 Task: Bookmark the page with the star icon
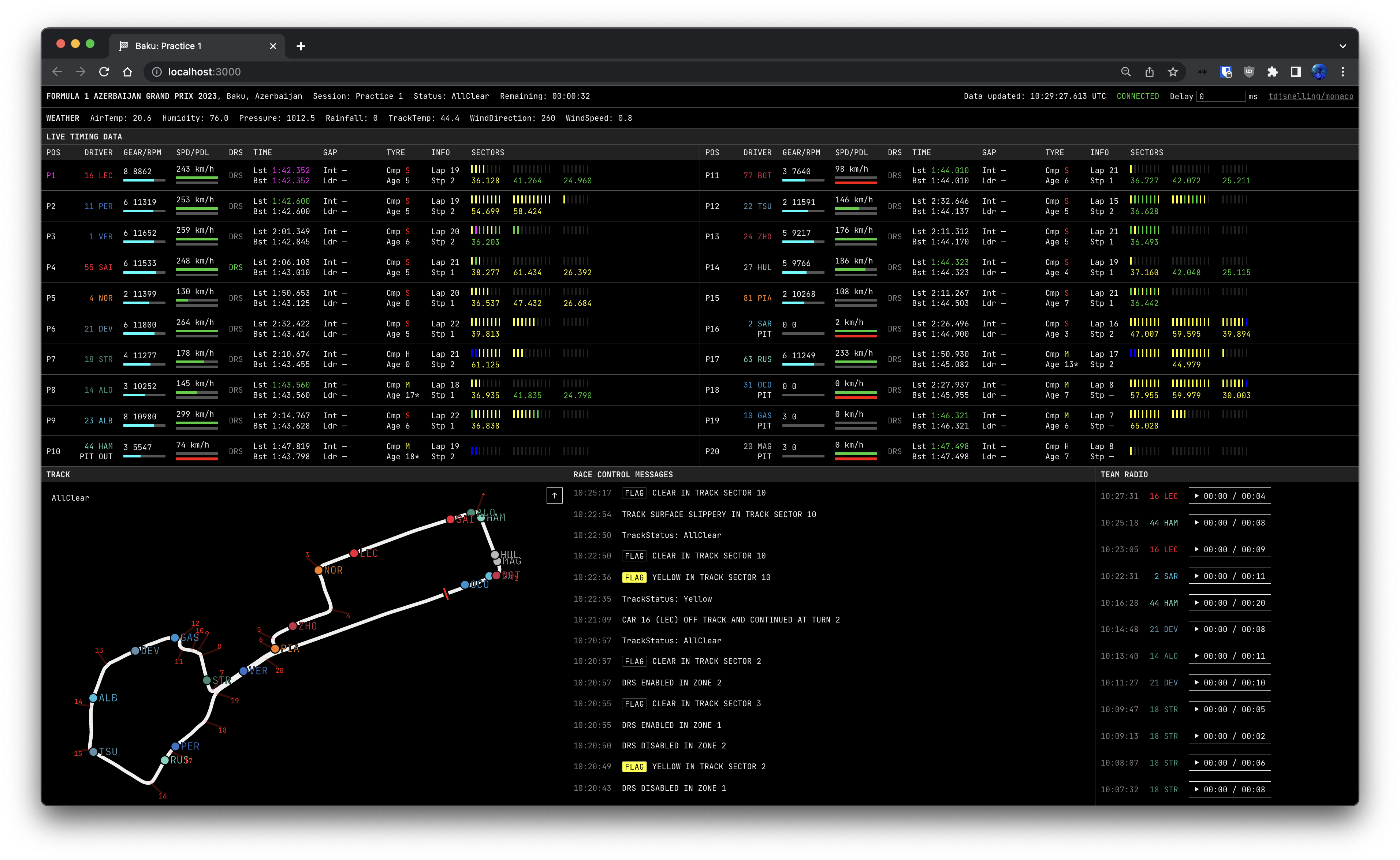pyautogui.click(x=1172, y=72)
